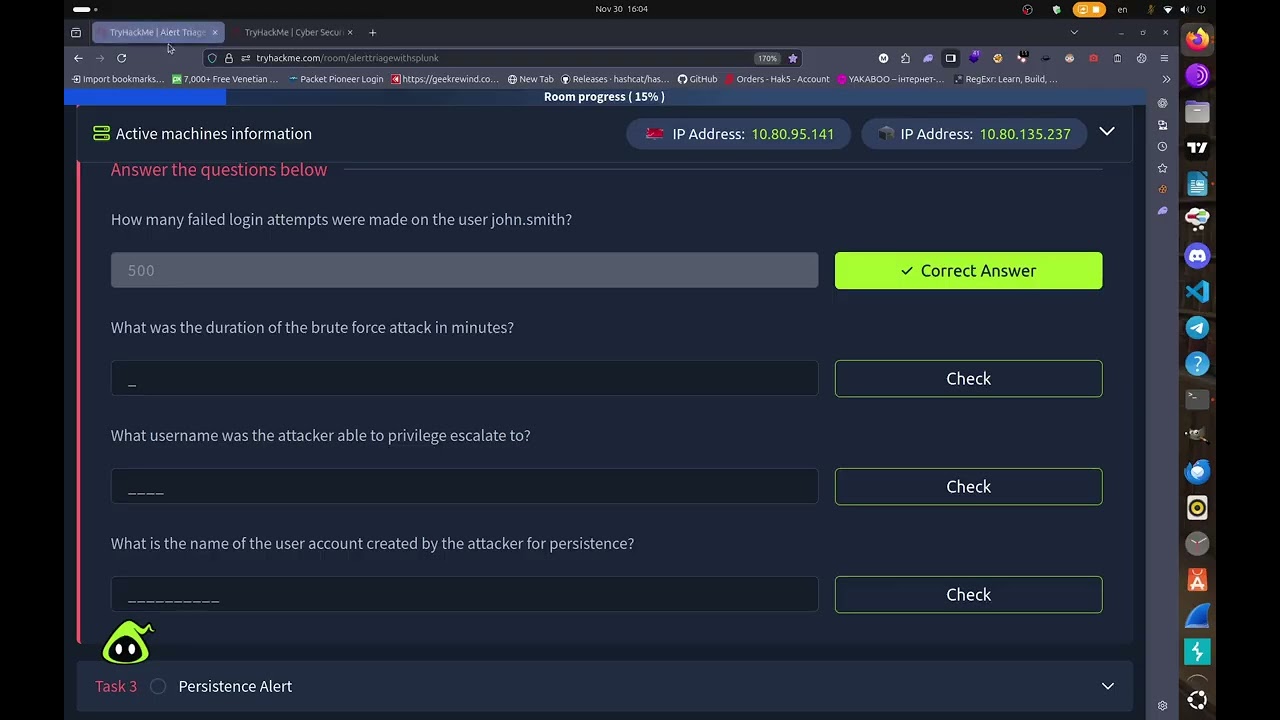Click the green TryHackMe mascot icon
Viewport: 1280px width, 720px height.
[x=127, y=643]
